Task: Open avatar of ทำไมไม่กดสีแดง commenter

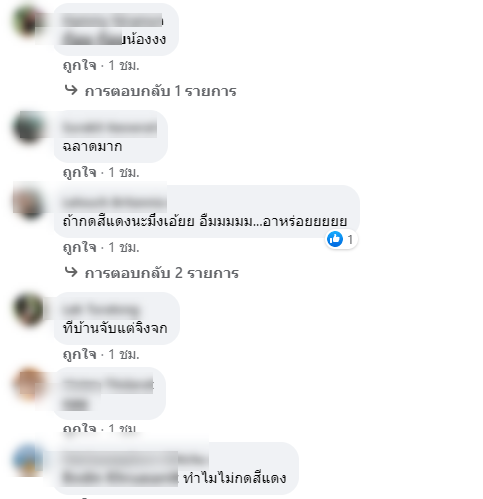Action: [x=28, y=460]
